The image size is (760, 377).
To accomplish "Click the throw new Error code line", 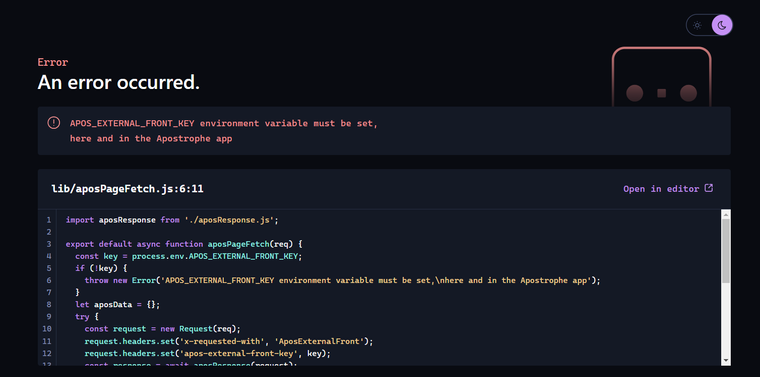I will point(342,280).
